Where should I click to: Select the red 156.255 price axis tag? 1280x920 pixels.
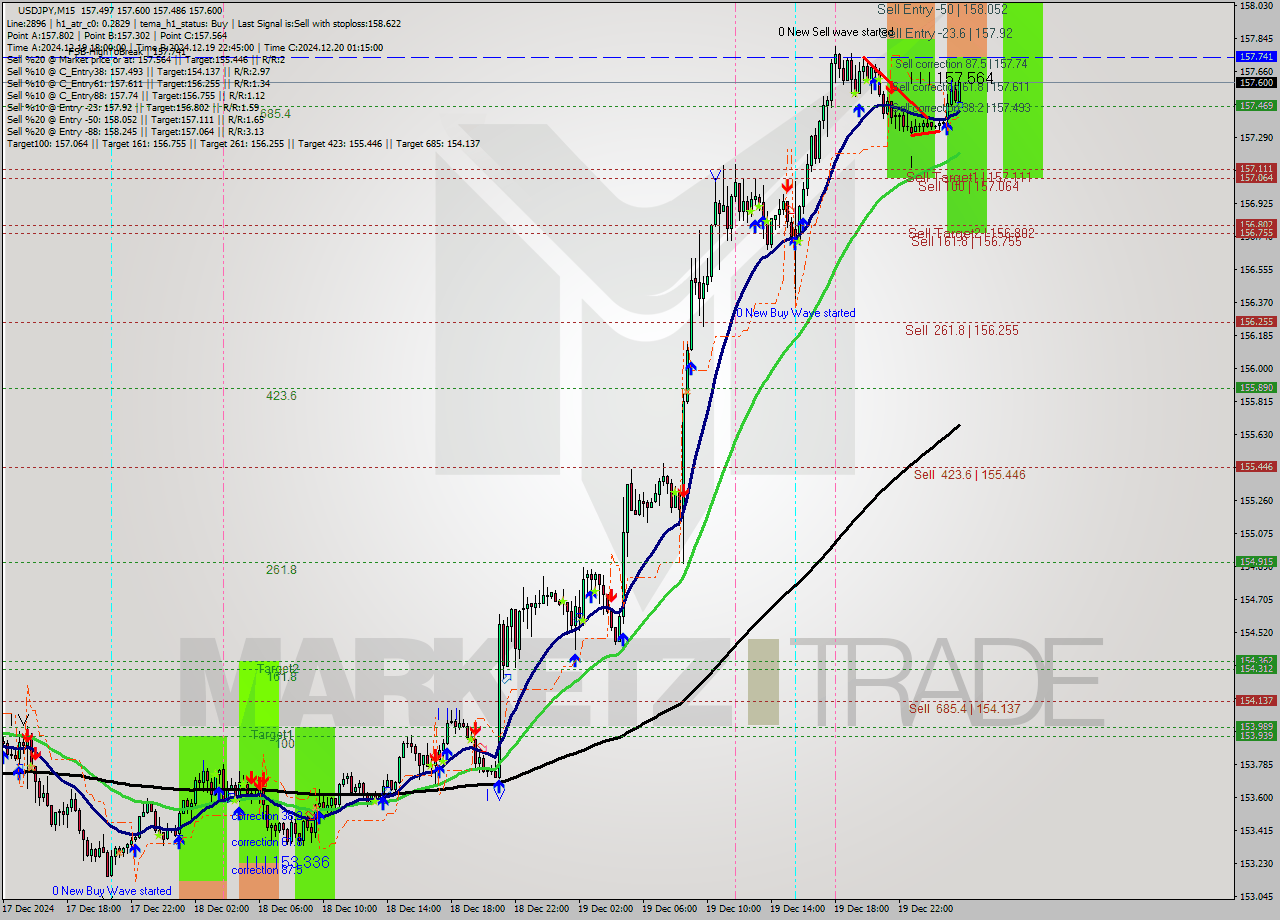pyautogui.click(x=1256, y=321)
